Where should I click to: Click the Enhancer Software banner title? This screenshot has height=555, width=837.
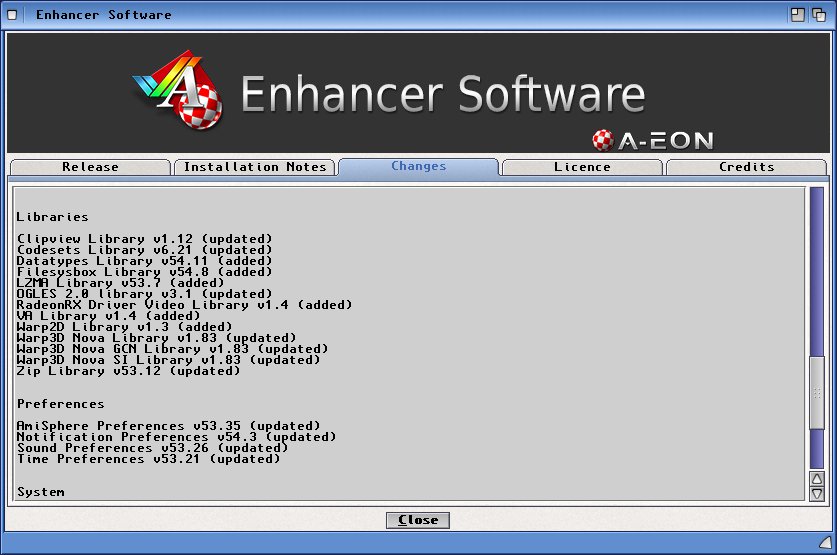[443, 94]
